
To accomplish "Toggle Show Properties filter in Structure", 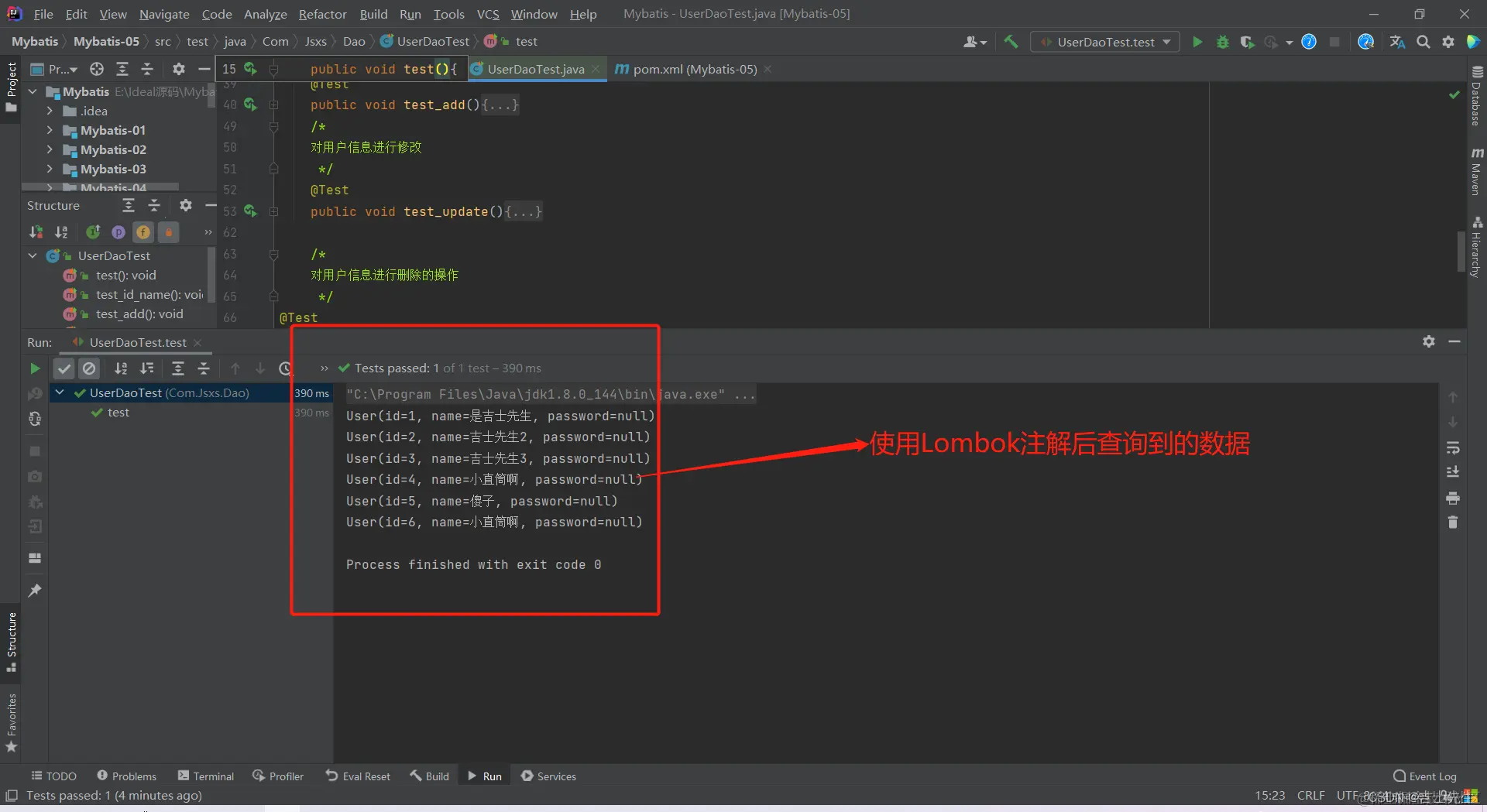I will (118, 232).
